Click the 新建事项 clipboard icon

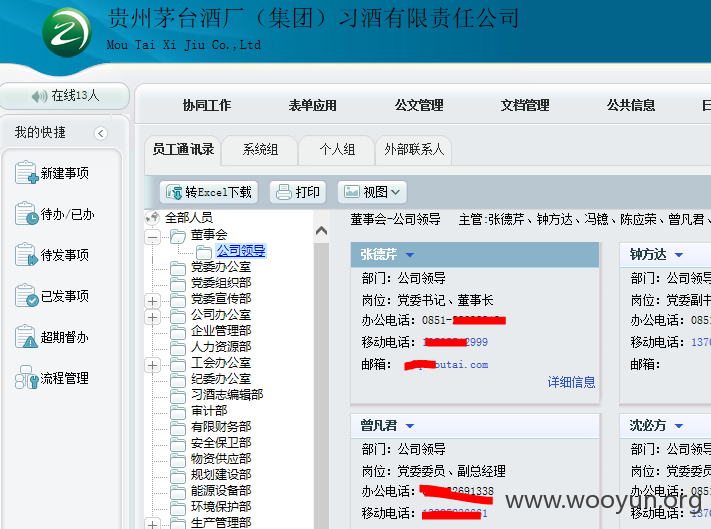point(26,173)
